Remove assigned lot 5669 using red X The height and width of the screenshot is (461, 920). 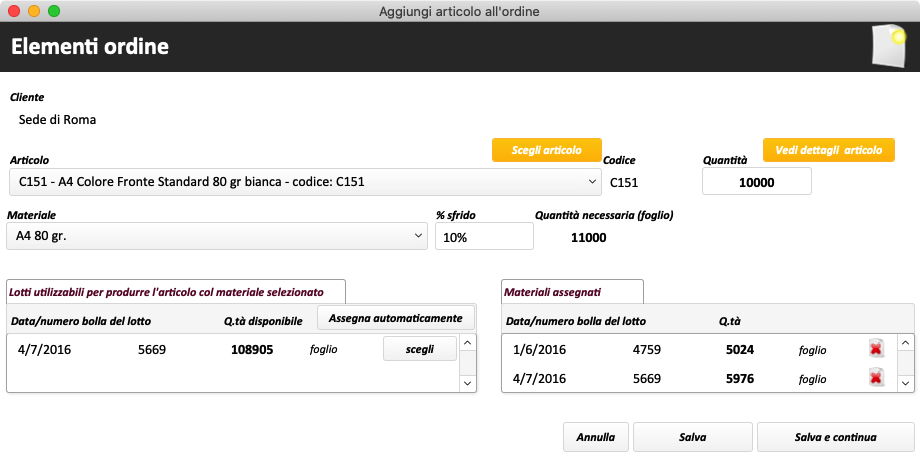875,378
